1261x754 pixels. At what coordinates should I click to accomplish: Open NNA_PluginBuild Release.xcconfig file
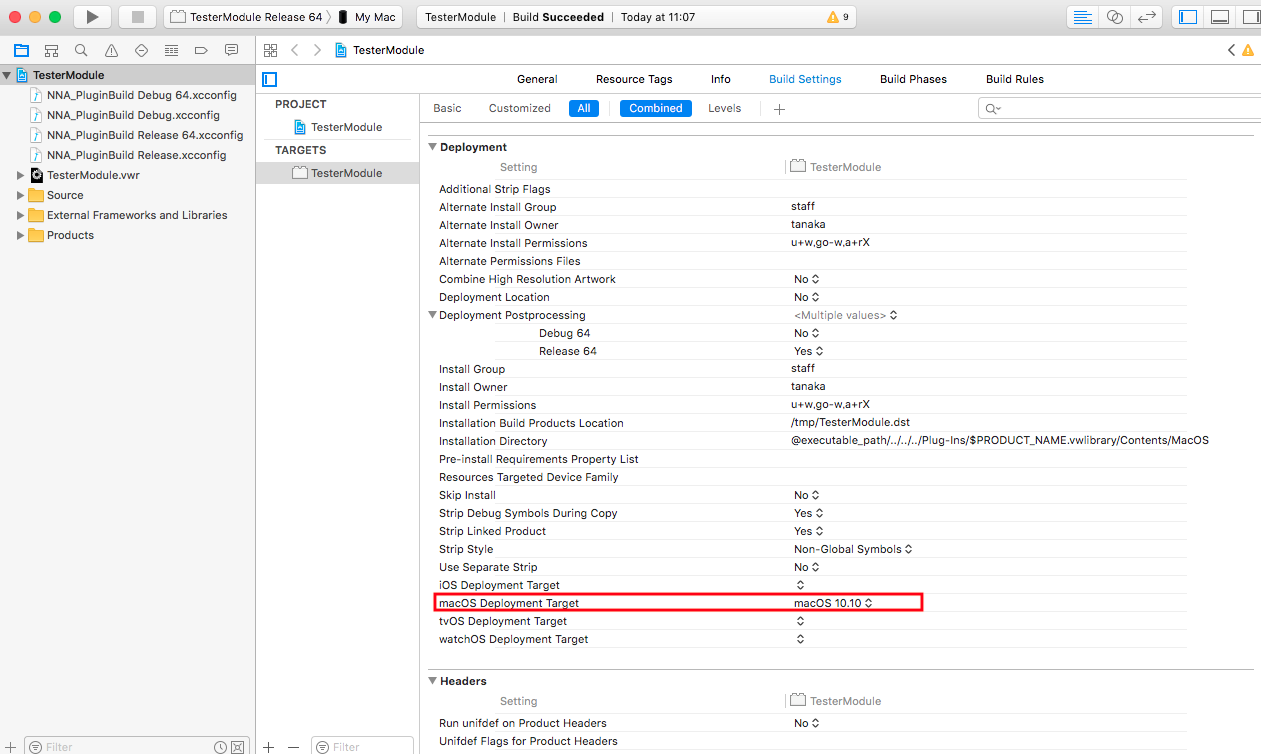[128, 155]
